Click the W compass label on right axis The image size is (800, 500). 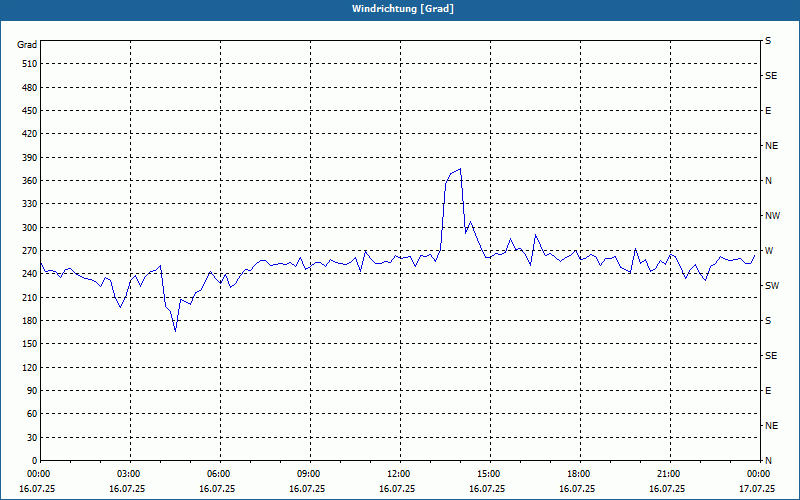[769, 251]
